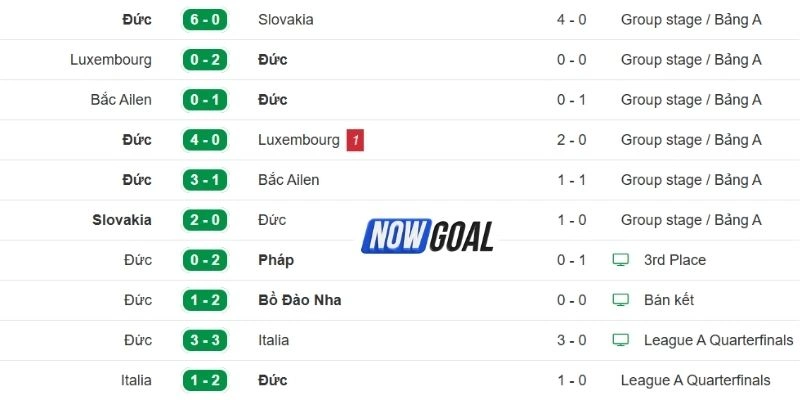Open the 4 - 0 Đức vs Luxembourg score
Screen dimensions: 800x400
pyautogui.click(x=205, y=140)
